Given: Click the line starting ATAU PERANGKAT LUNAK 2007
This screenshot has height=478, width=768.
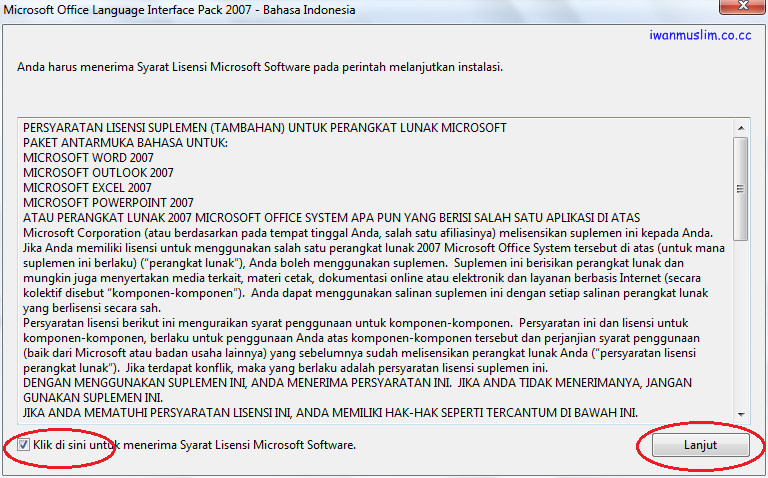Looking at the screenshot, I should tap(332, 218).
